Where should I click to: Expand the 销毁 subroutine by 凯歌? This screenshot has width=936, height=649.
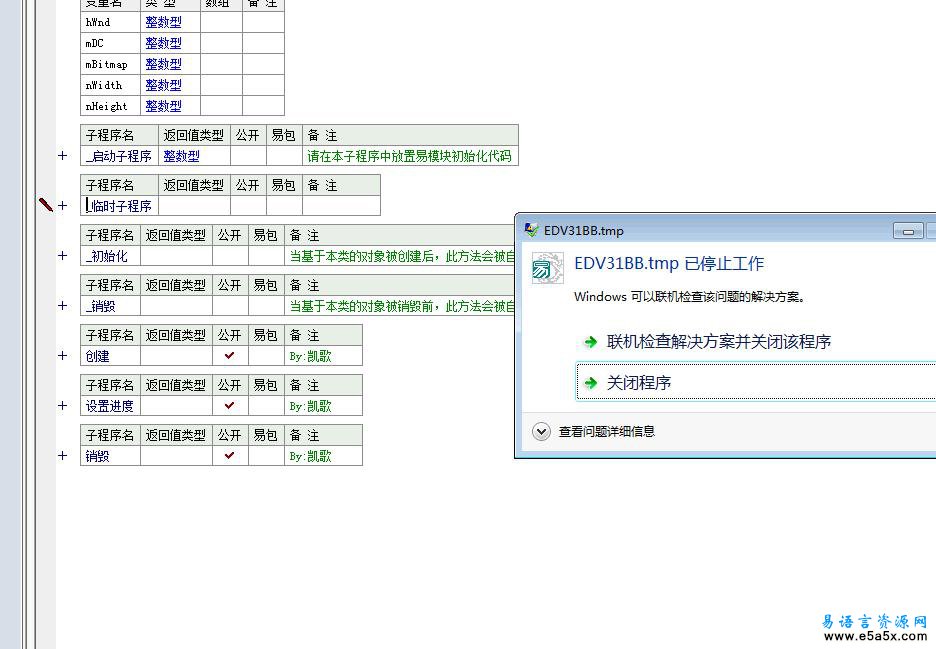pyautogui.click(x=63, y=456)
